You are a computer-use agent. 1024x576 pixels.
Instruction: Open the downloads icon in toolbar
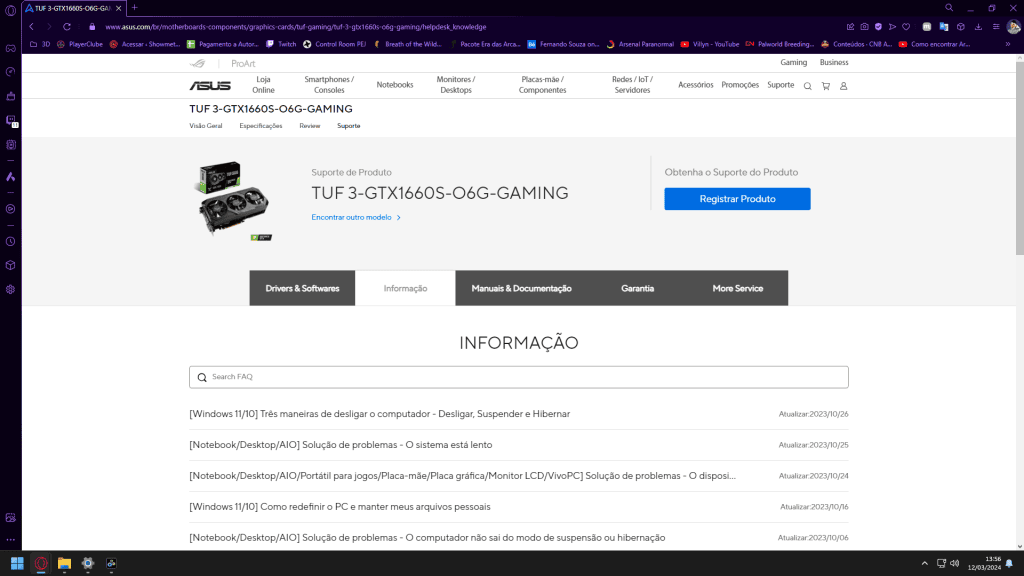click(978, 27)
